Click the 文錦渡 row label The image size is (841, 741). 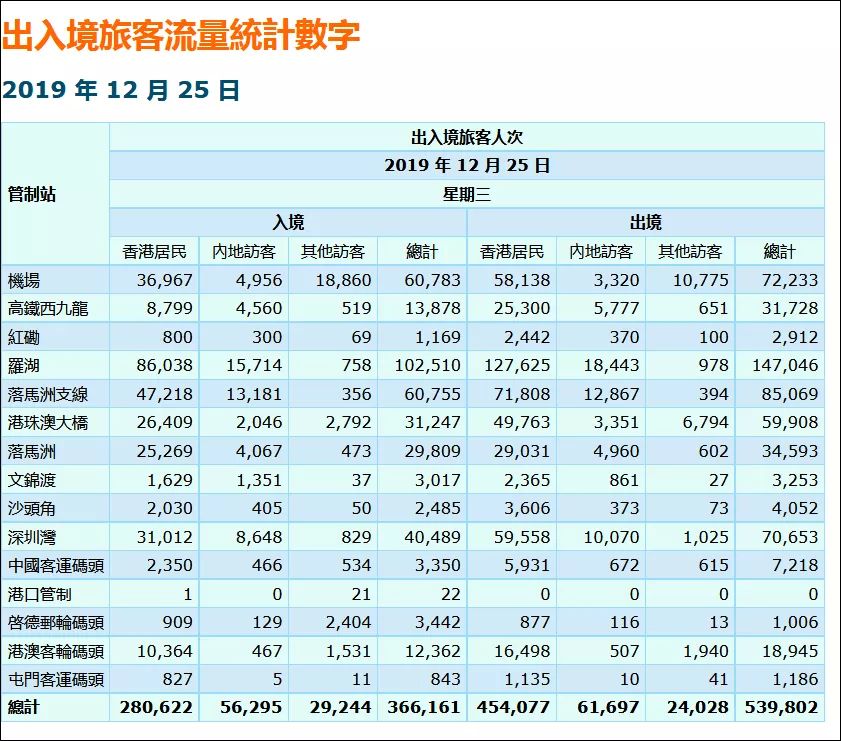[32, 480]
